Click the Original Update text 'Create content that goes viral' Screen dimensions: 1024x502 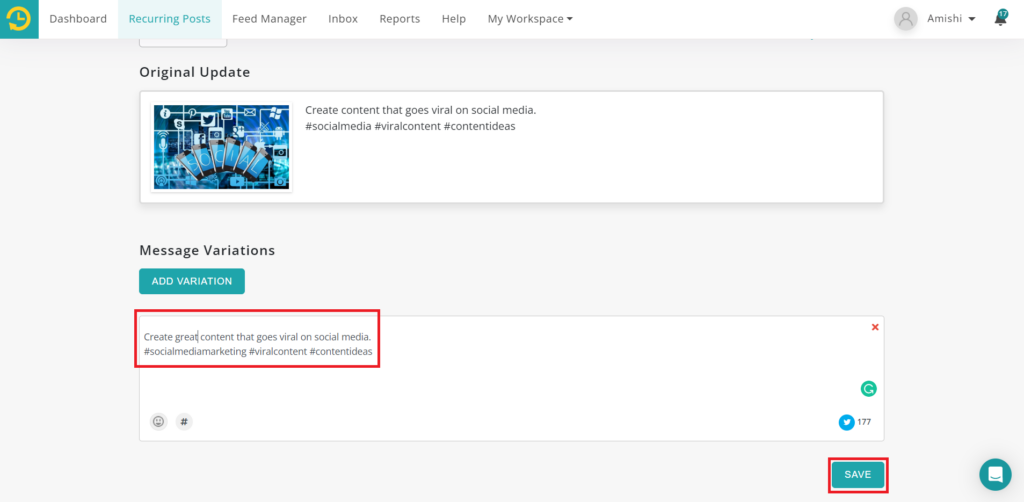tap(421, 110)
